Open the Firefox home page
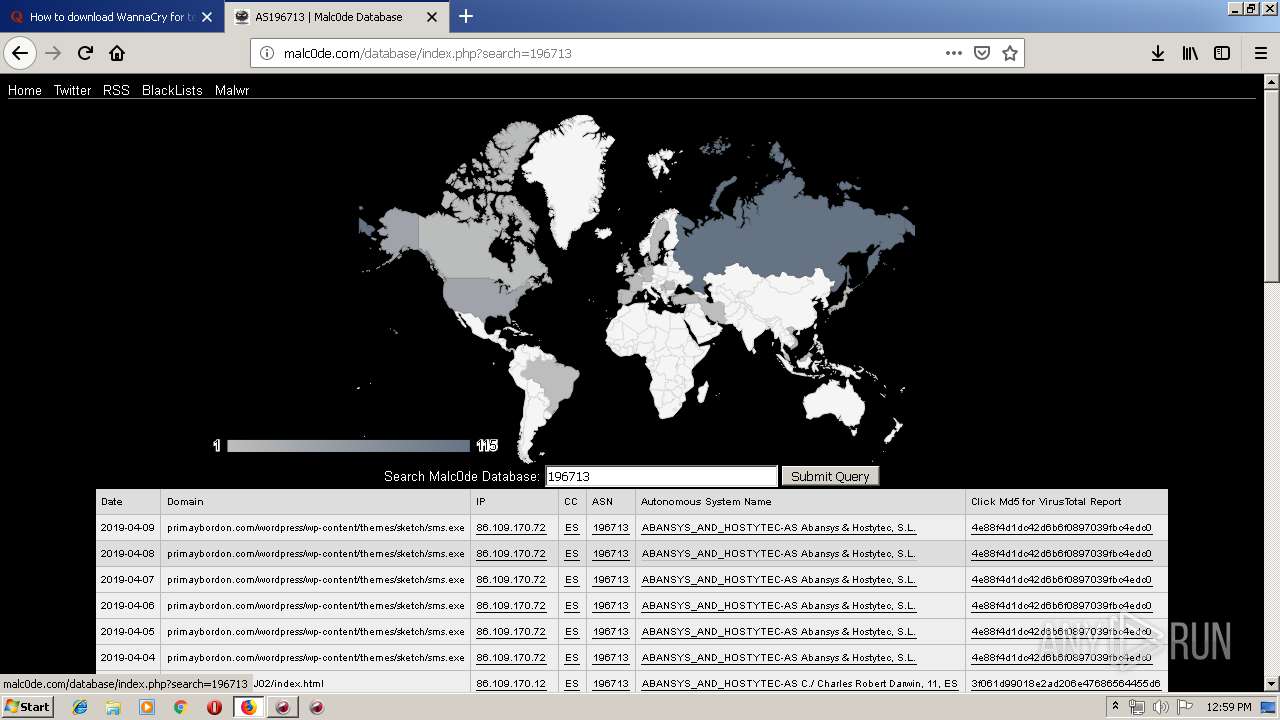 pyautogui.click(x=117, y=53)
